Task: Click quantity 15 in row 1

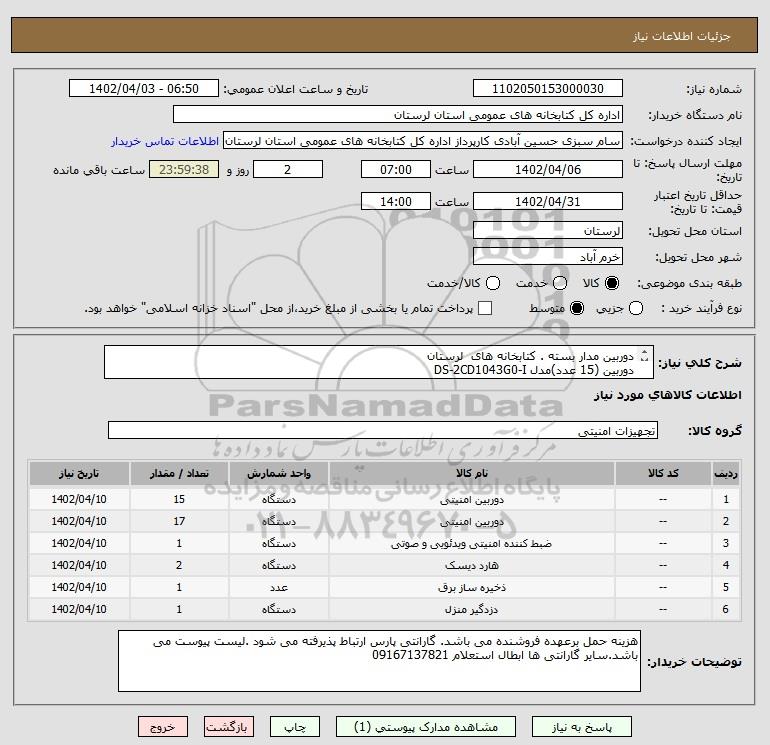Action: click(179, 499)
